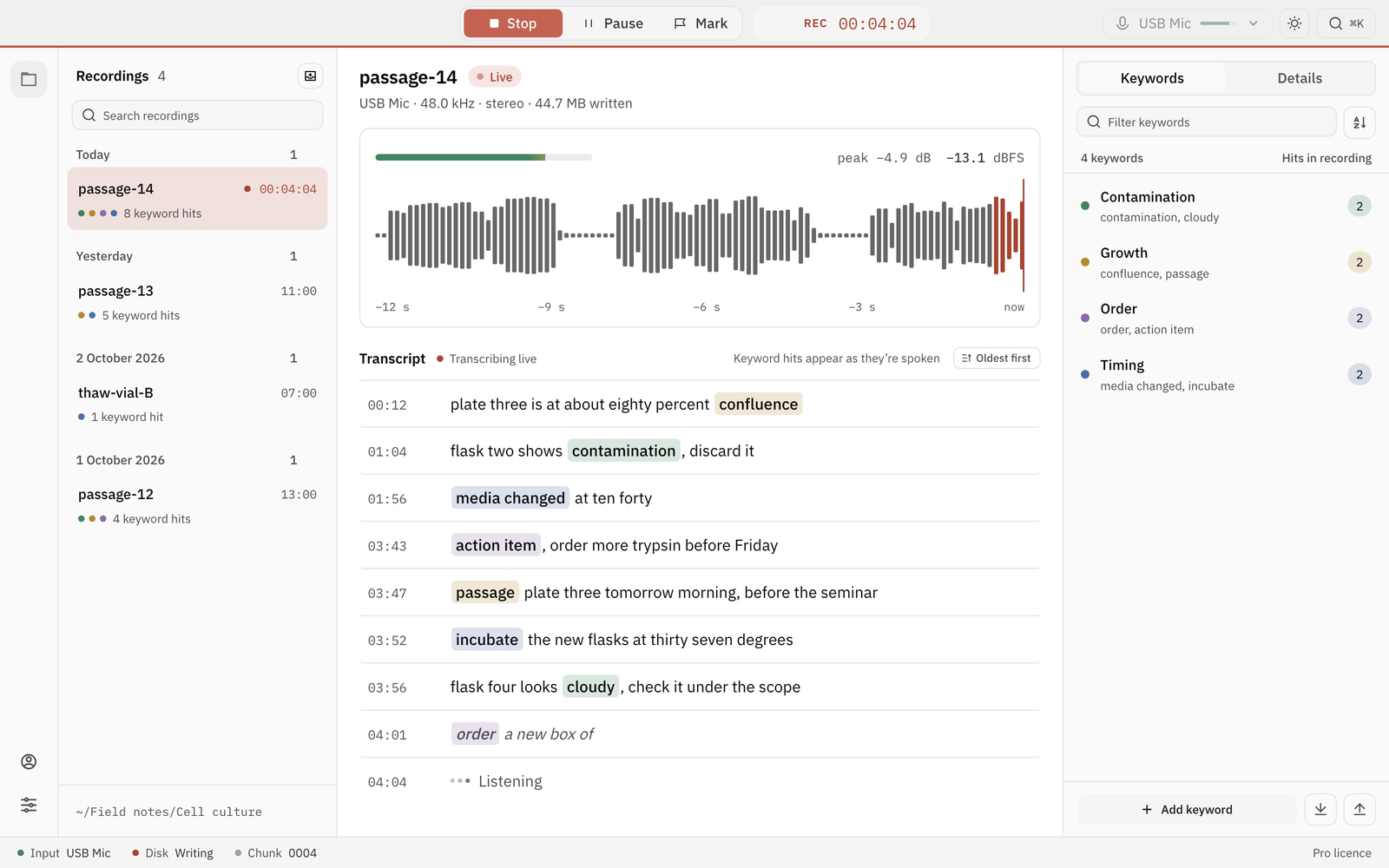Open the passage-12 recording

(x=198, y=505)
